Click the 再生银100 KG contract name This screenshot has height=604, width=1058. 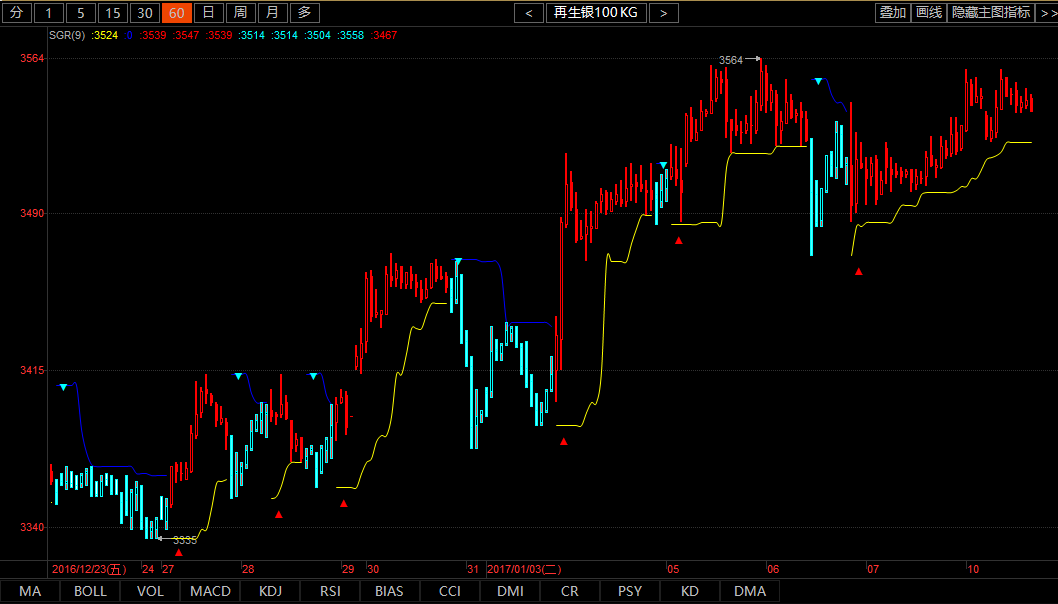[596, 13]
